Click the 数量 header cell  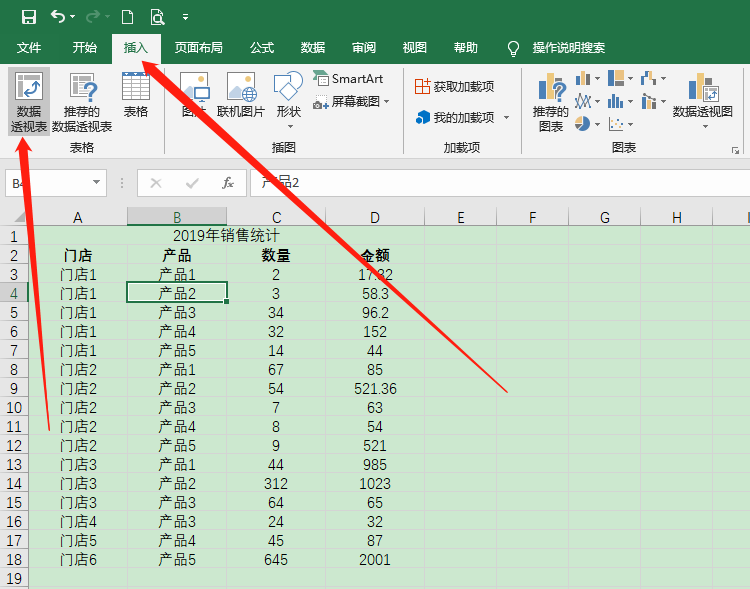[x=276, y=255]
